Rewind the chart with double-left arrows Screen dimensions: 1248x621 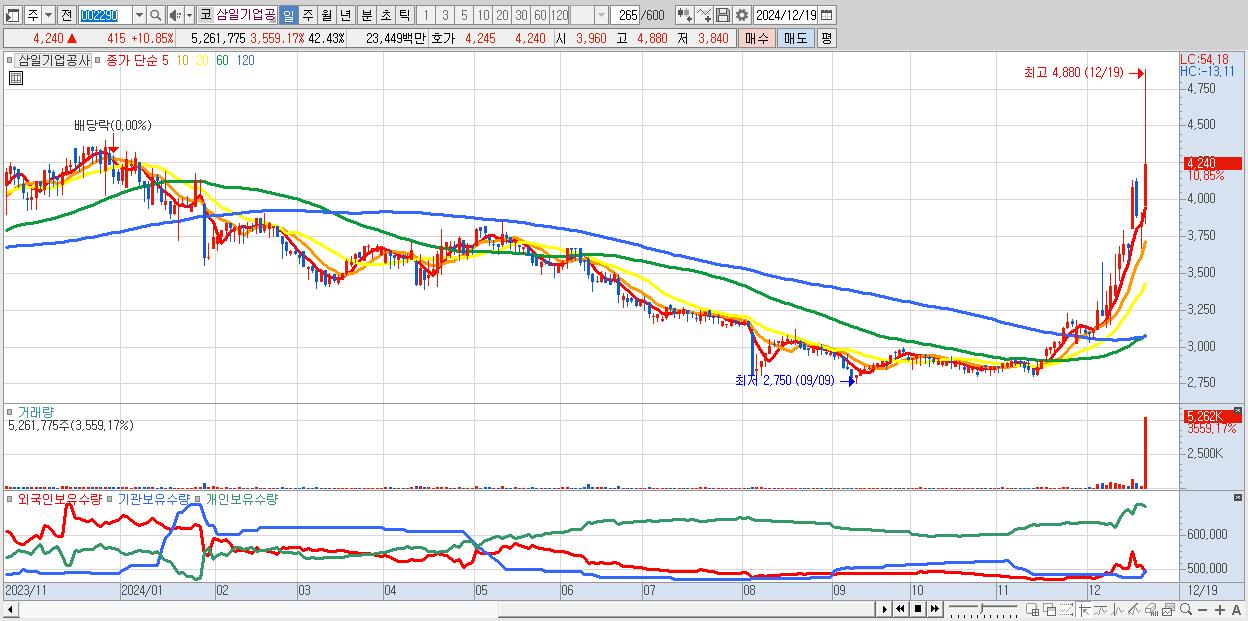[900, 609]
